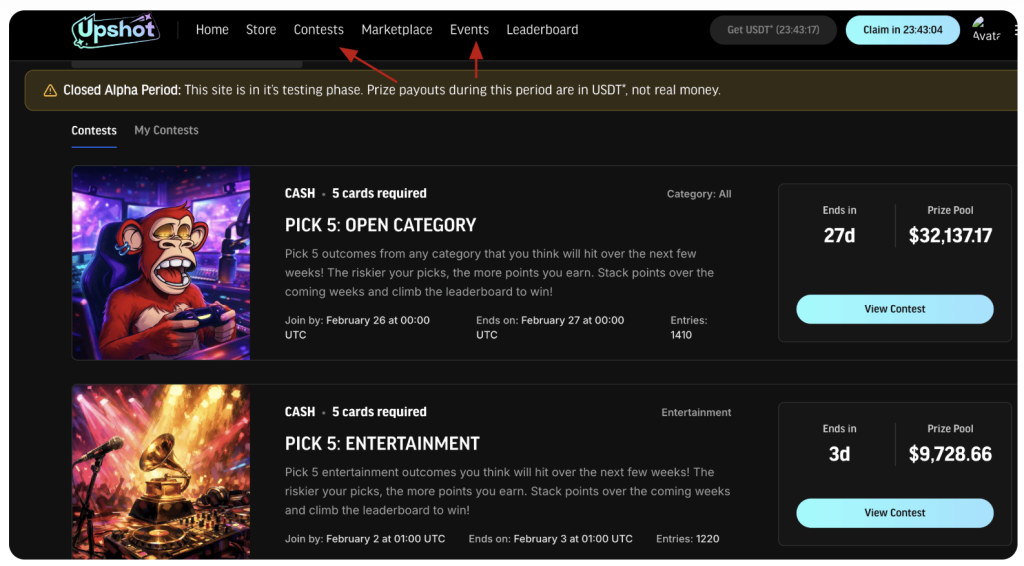The height and width of the screenshot is (566, 1024).
Task: Click Ends on: February 3 text
Action: [x=551, y=539]
